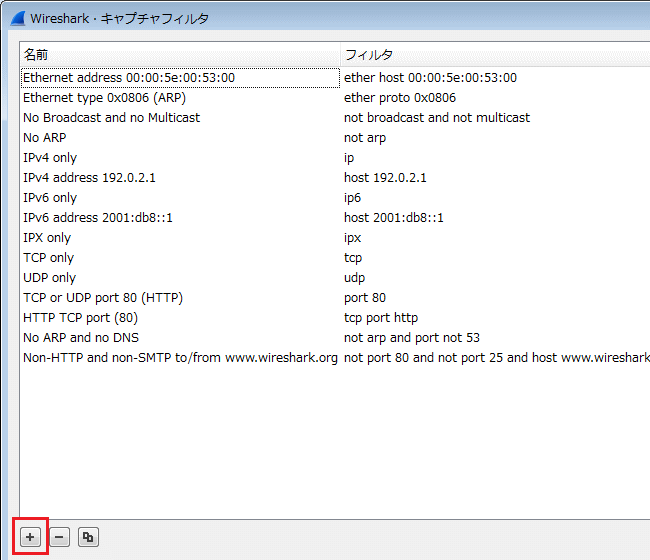Click filter cell 'ether proto 0x0806'
650x560 pixels.
400,98
